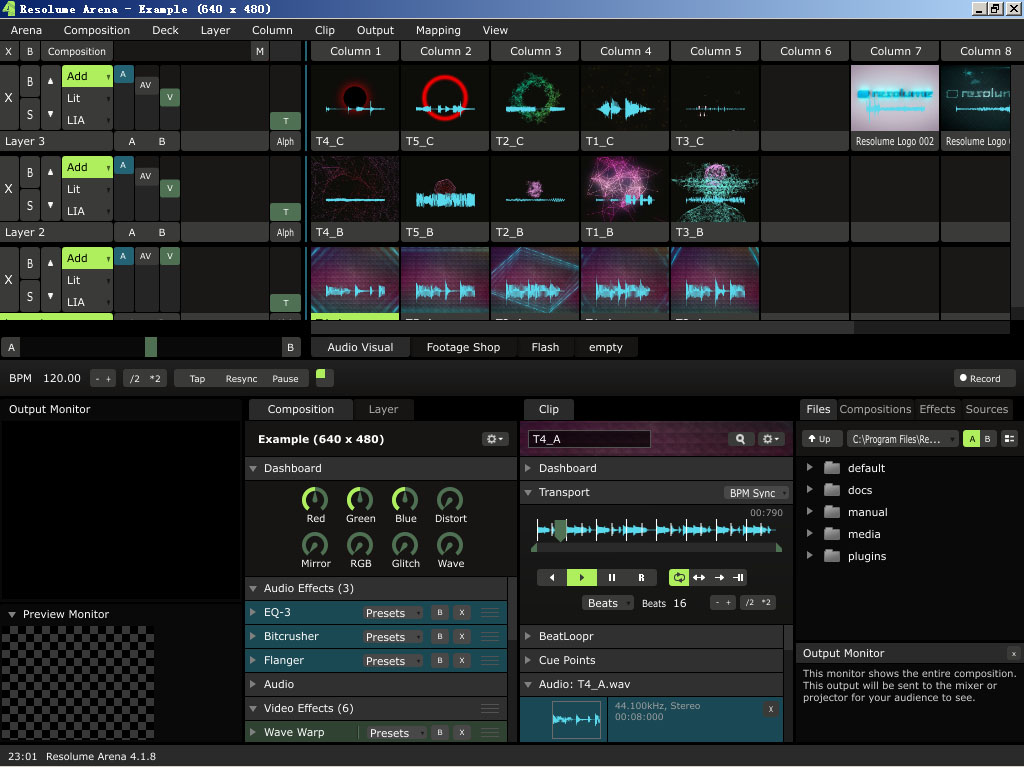Remove the Flanger effect with X
This screenshot has width=1024, height=768.
pyautogui.click(x=462, y=661)
